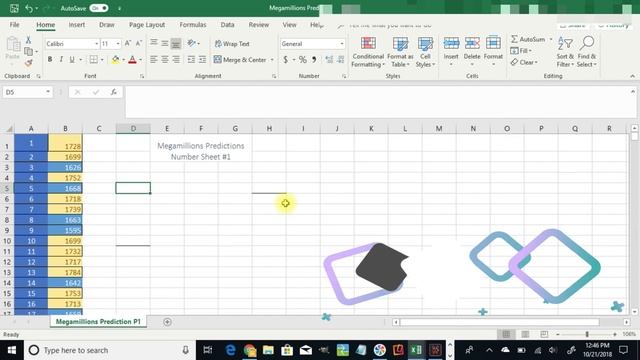Decrease font size with the smaller A
The height and width of the screenshot is (360, 640).
(138, 43)
